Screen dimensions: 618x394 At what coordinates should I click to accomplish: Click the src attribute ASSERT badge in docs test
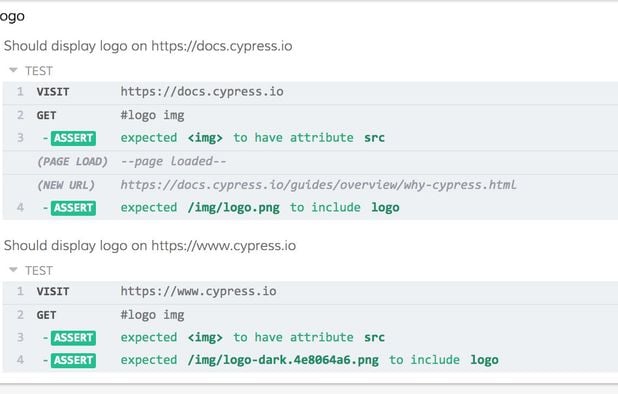click(73, 138)
